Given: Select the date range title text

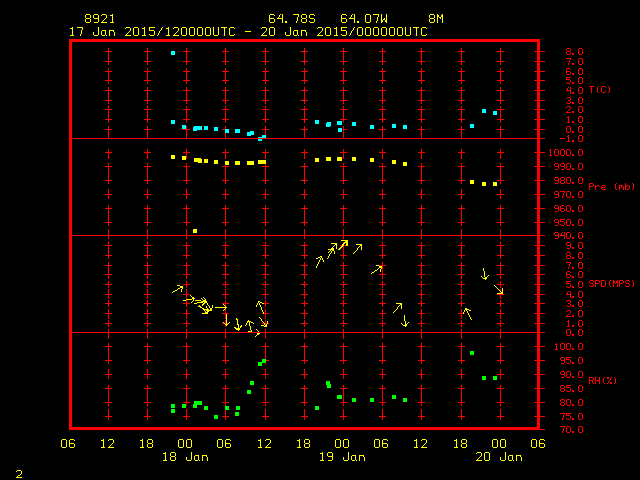Looking at the screenshot, I should [x=248, y=31].
